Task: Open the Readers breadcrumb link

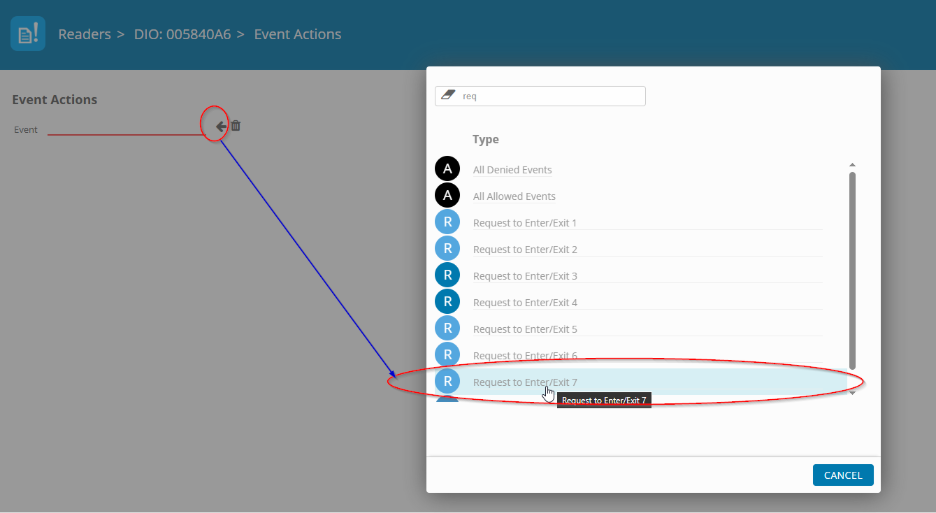Action: click(x=84, y=34)
